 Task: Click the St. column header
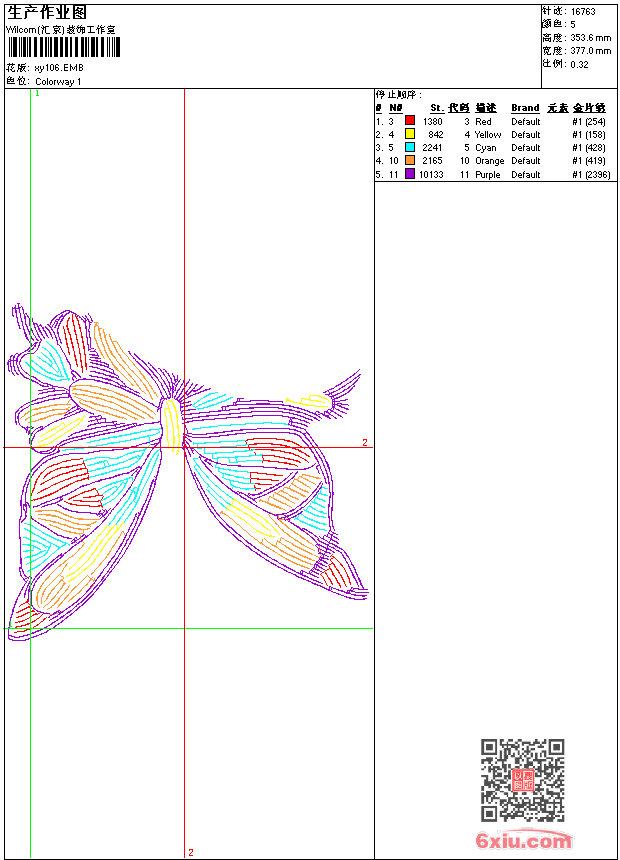(437, 108)
